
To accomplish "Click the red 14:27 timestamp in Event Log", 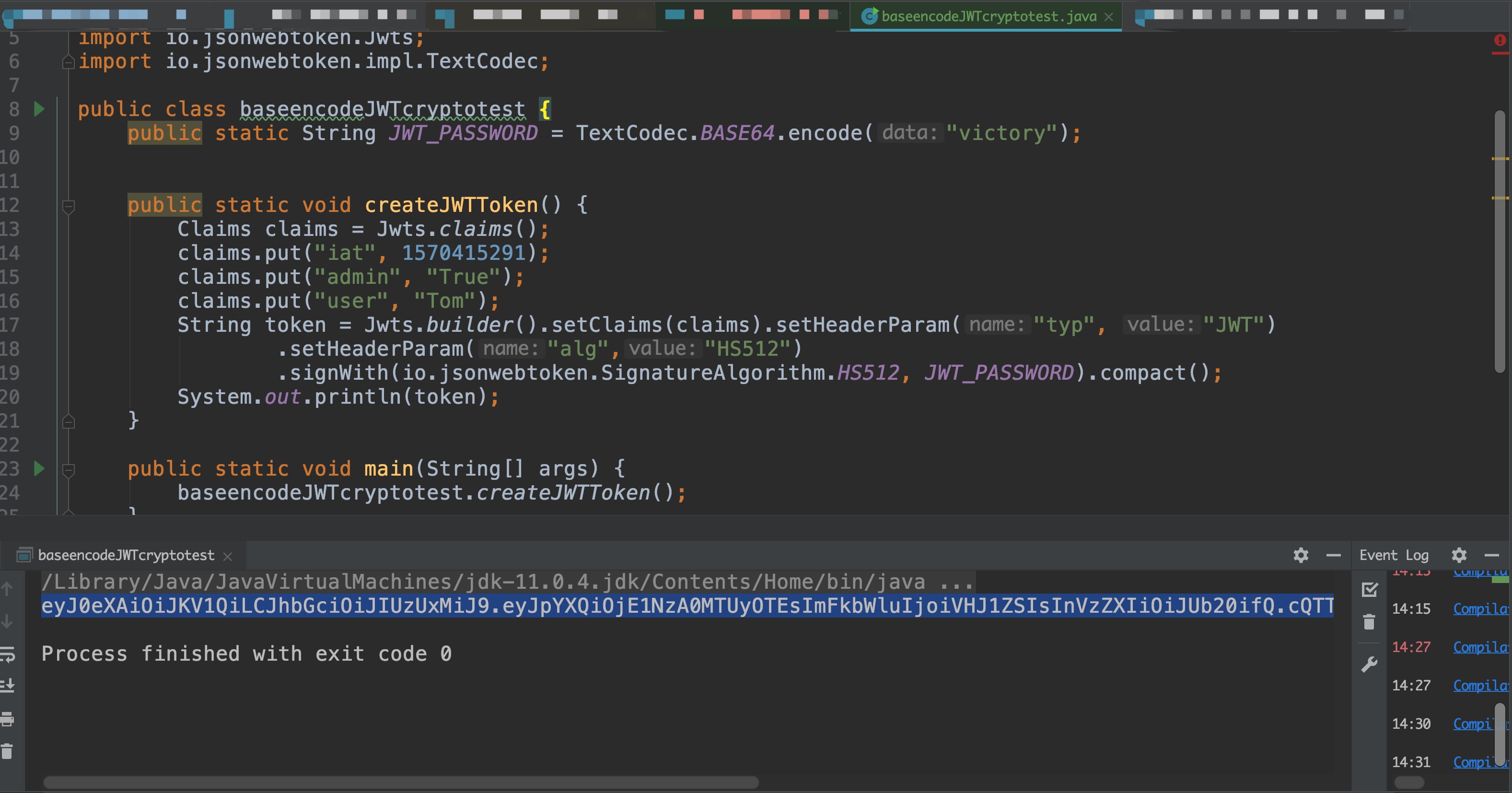I will coord(1411,647).
